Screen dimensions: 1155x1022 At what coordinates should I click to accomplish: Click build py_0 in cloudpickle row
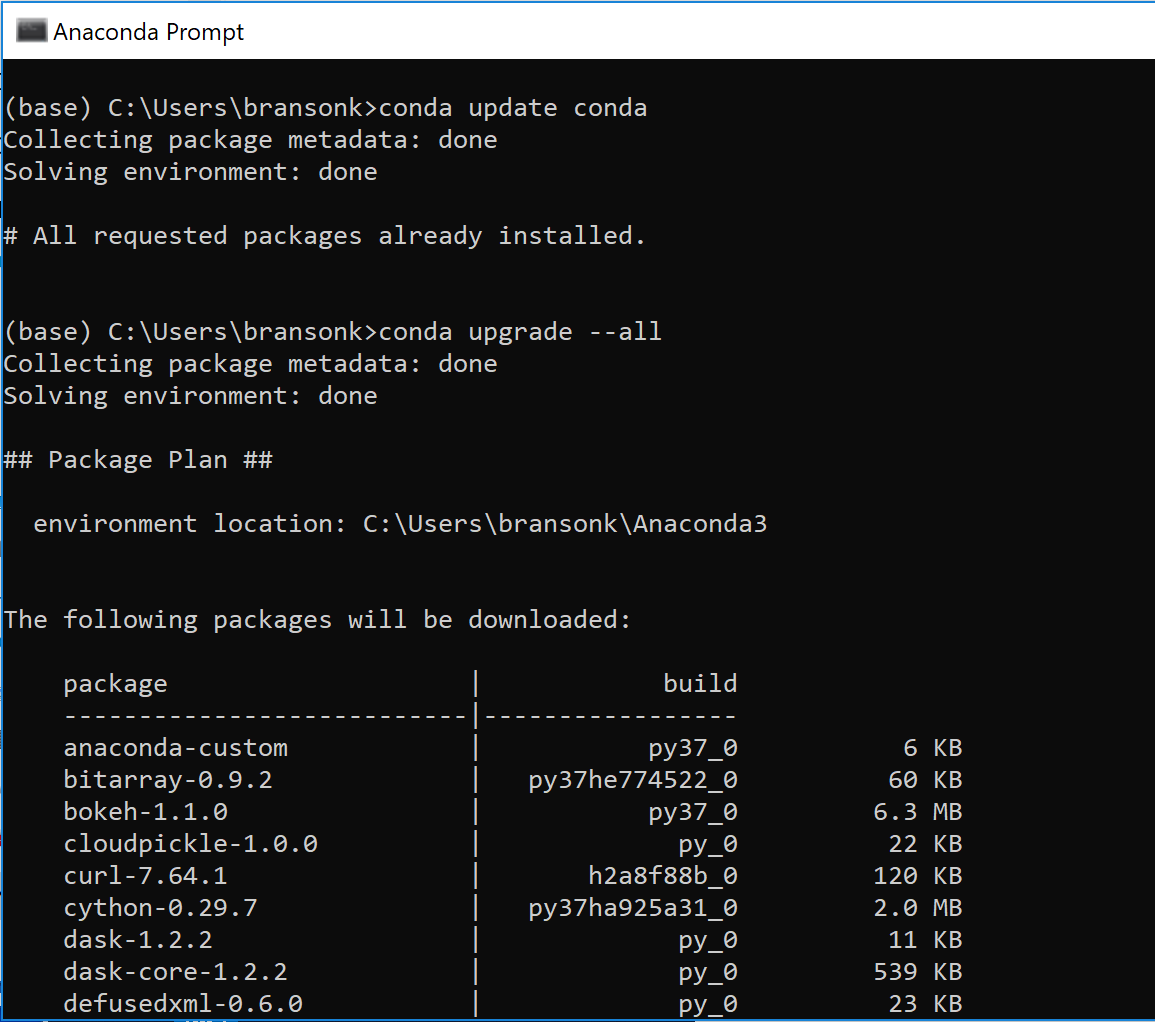pos(708,845)
